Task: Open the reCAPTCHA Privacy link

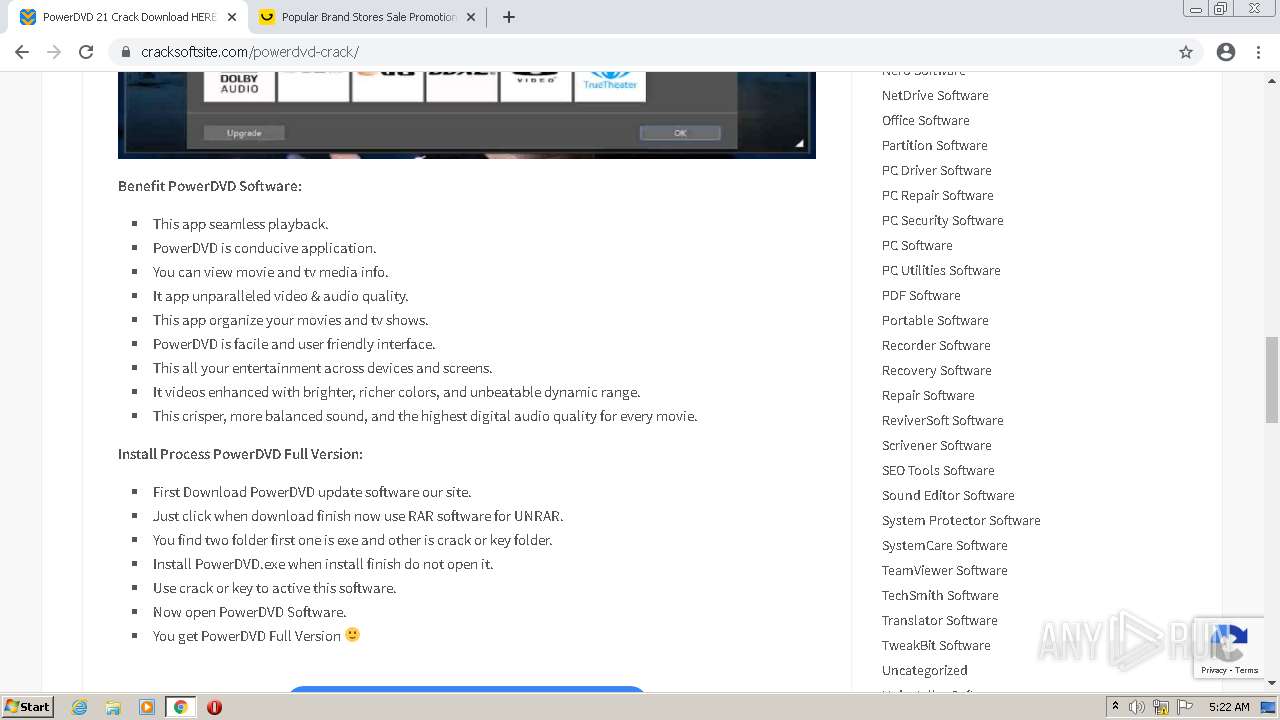Action: click(1214, 670)
